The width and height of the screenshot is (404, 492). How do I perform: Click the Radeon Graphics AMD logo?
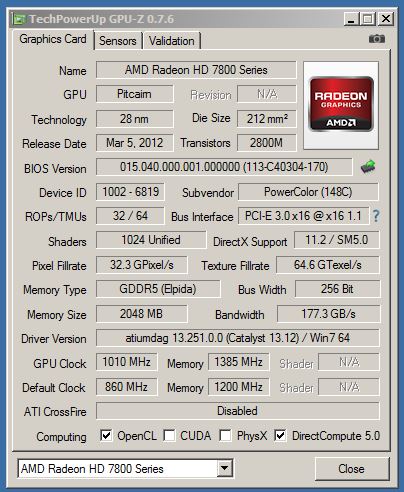341,105
